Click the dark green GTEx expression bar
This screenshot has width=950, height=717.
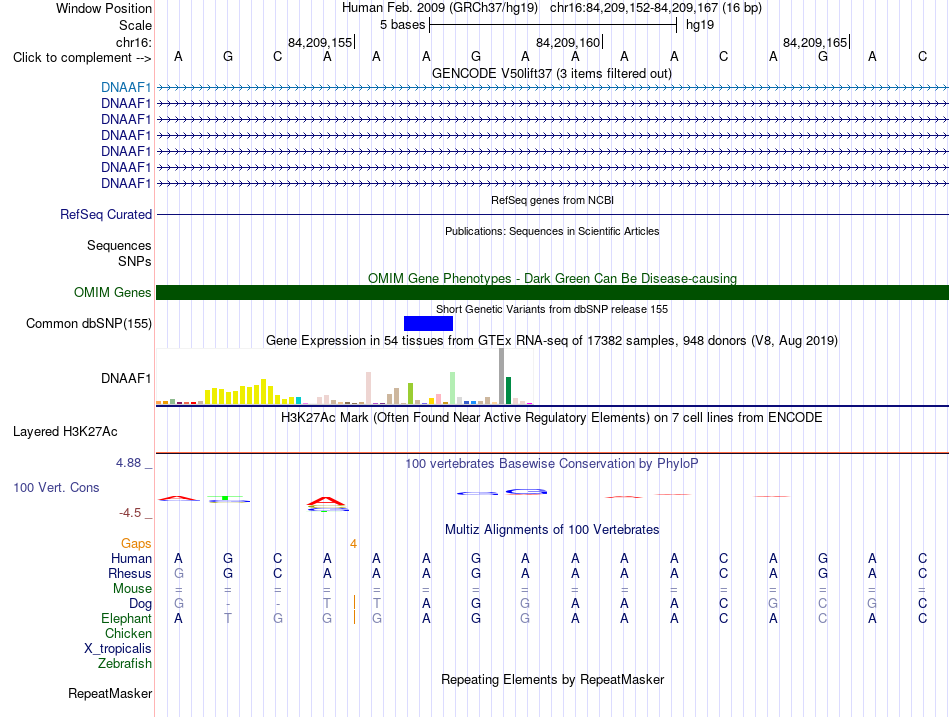point(509,390)
